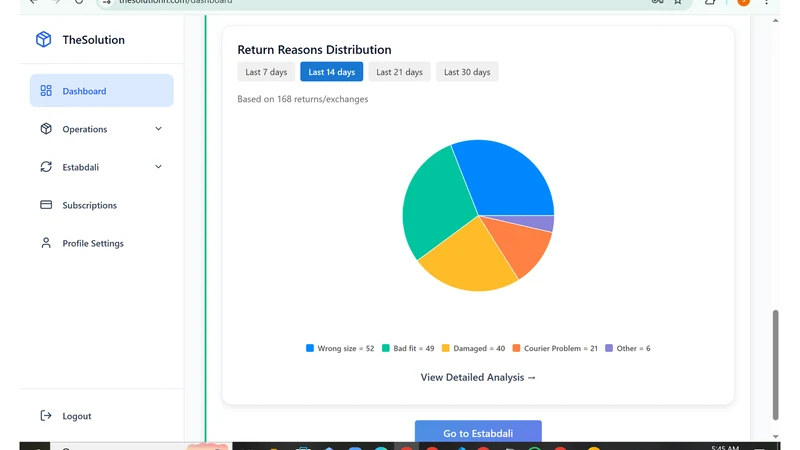Image resolution: width=800 pixels, height=450 pixels.
Task: Toggle the Wrong size legend swatch
Action: tap(310, 348)
